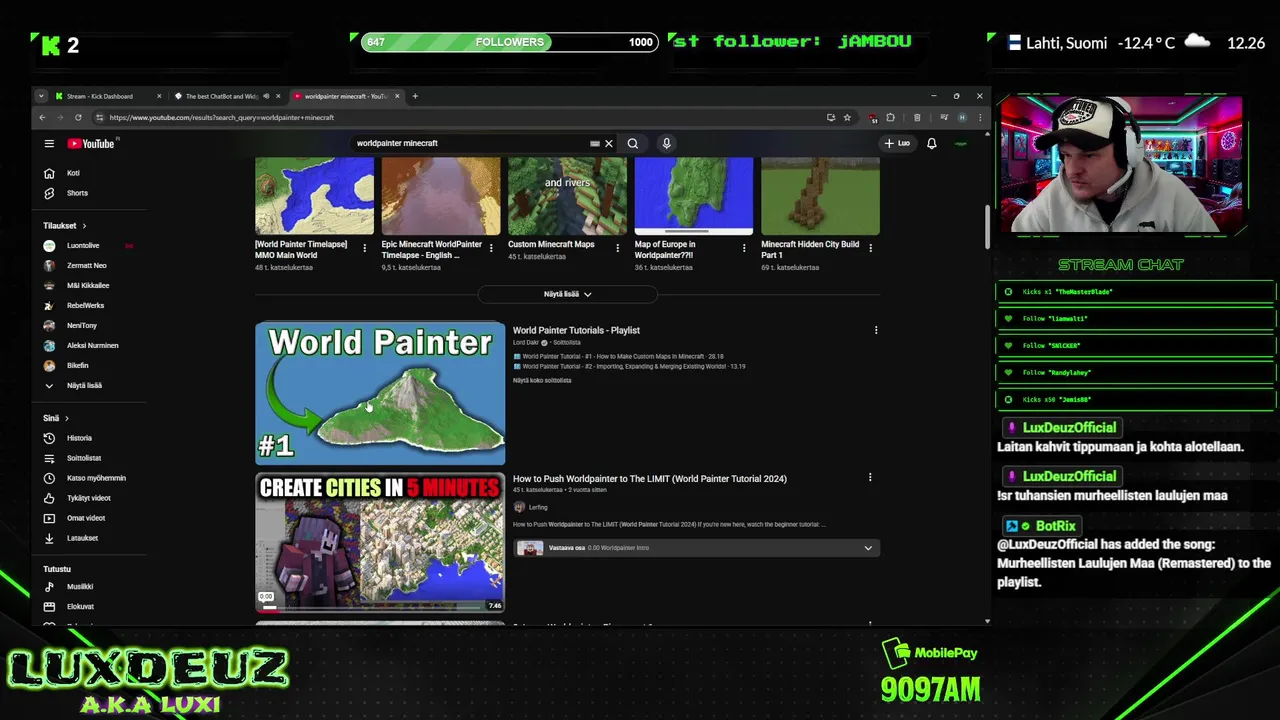1280x720 pixels.
Task: Open options for Minecraft Hidden City Build
Action: (870, 248)
